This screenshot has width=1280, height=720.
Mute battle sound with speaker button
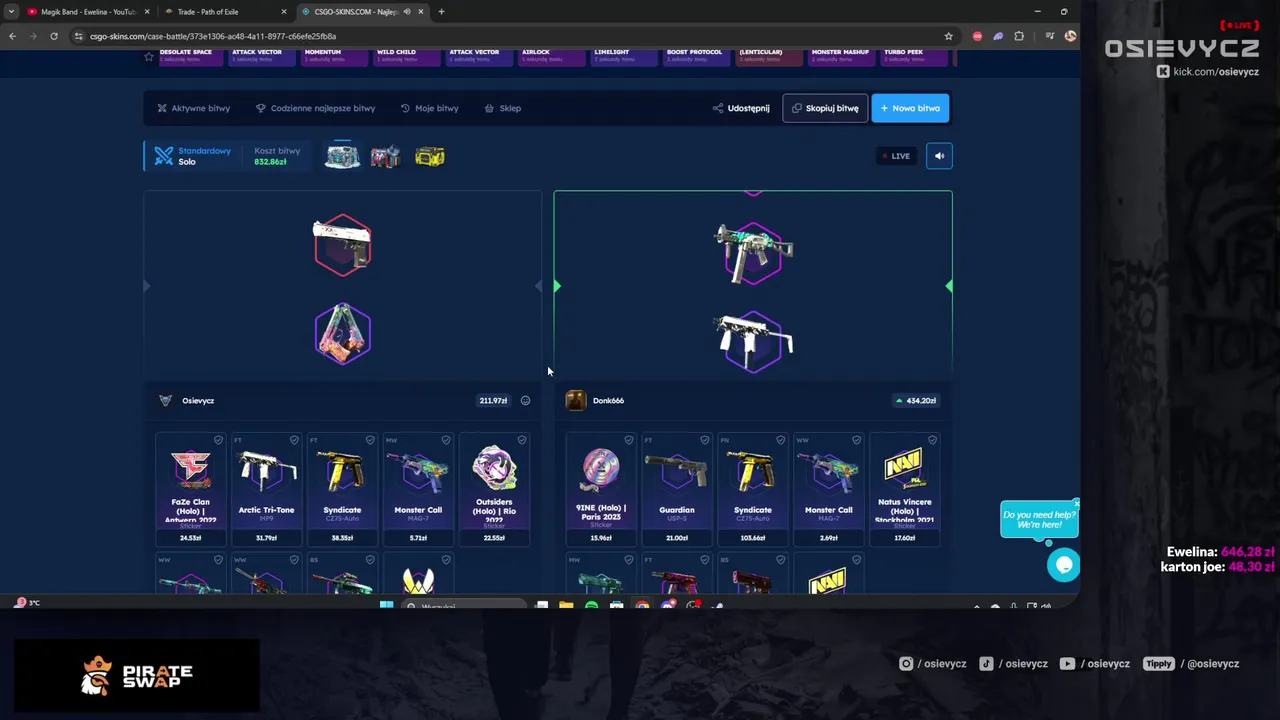coord(939,156)
